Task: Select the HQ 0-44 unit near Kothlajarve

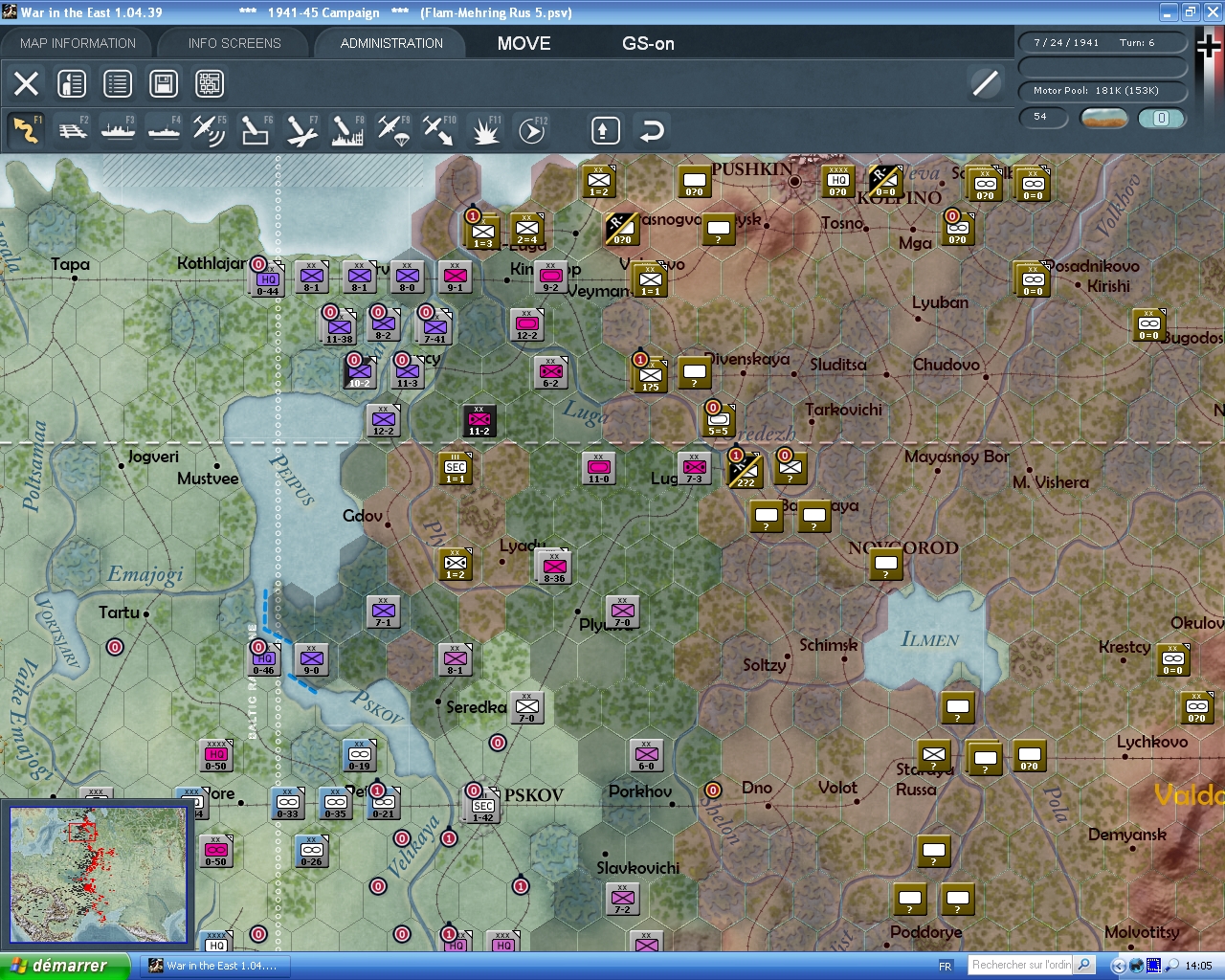Action: point(267,278)
